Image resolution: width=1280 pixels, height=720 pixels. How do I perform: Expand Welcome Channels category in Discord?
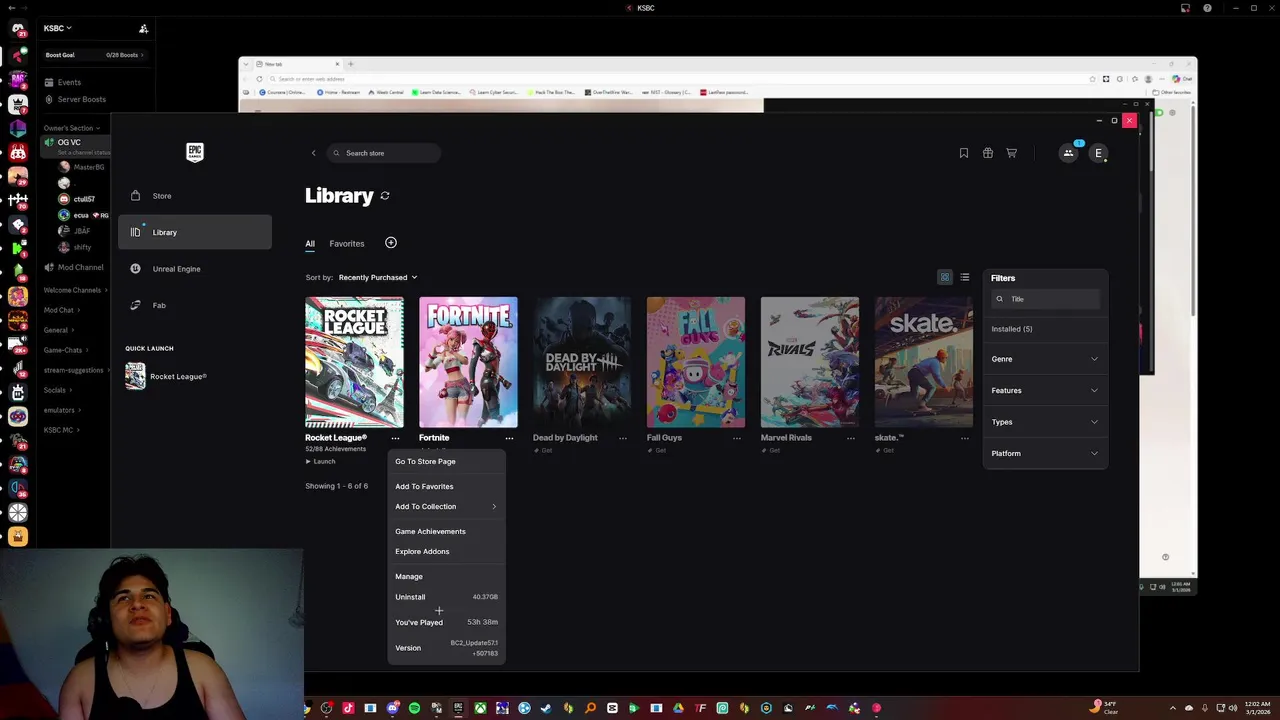(x=75, y=290)
